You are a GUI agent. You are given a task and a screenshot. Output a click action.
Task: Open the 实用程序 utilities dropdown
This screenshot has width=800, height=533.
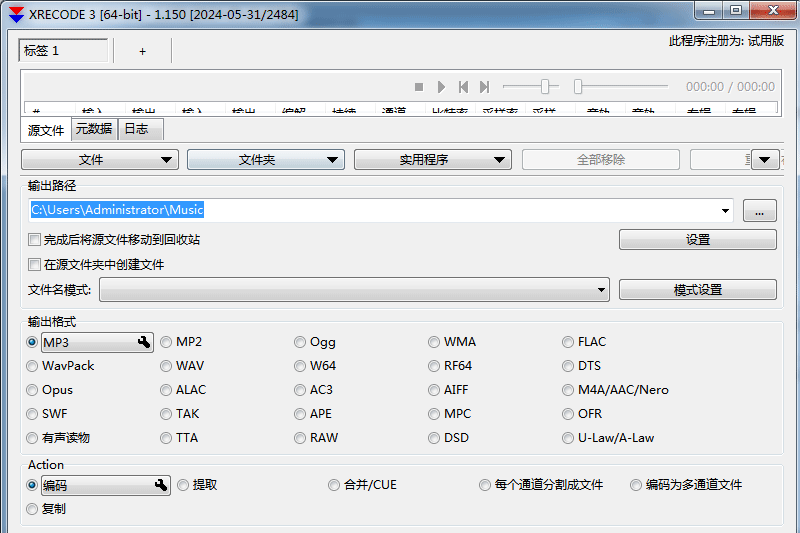[433, 160]
